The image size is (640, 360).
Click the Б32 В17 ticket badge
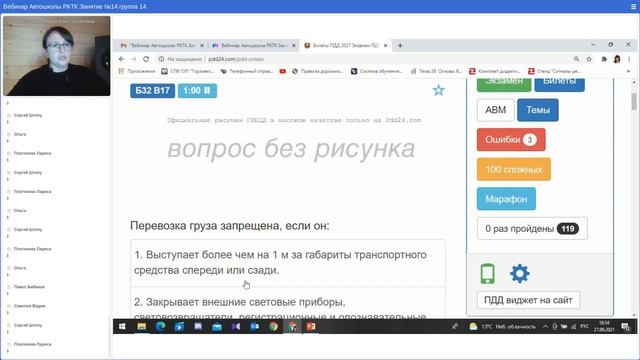click(152, 91)
